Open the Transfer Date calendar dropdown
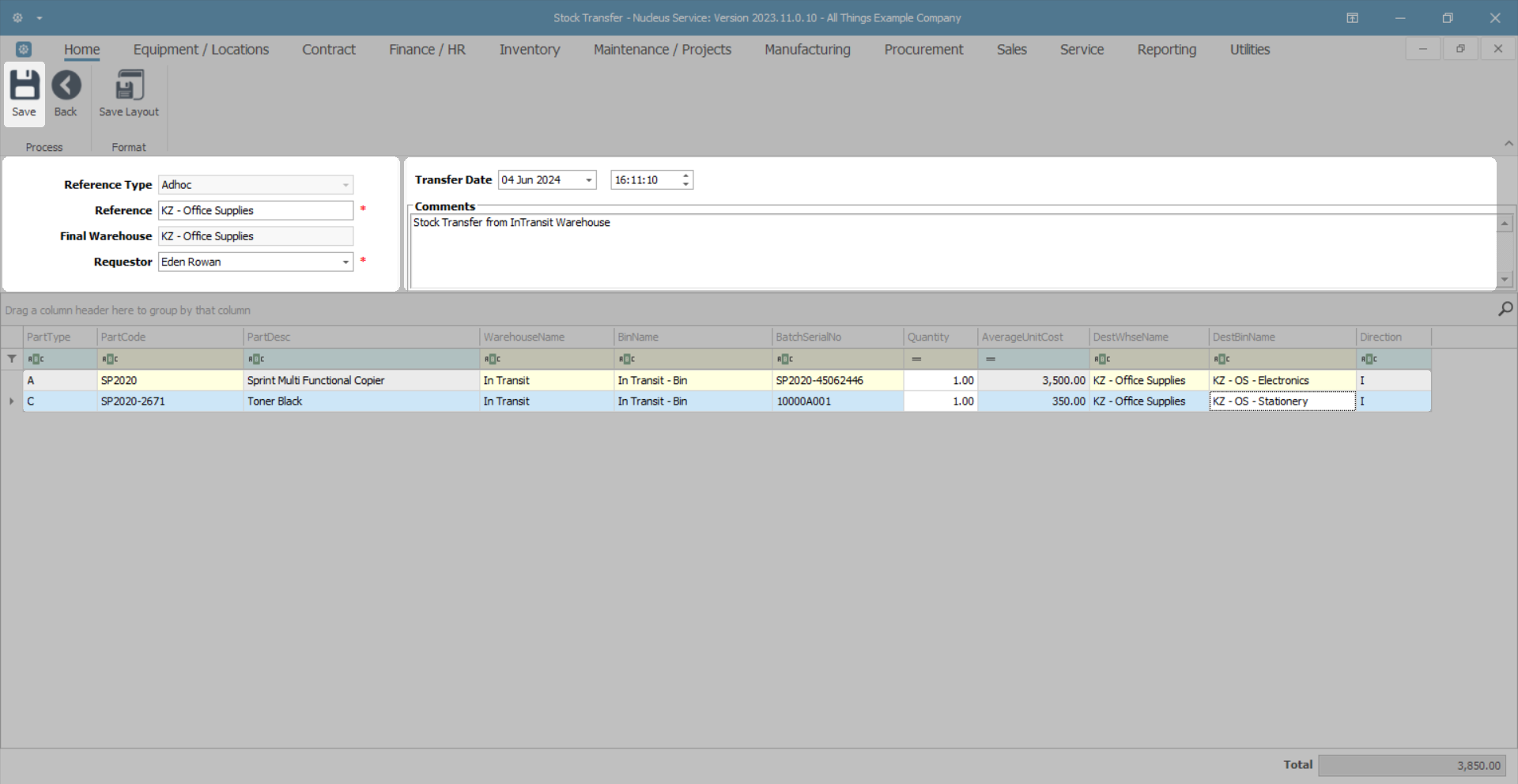The image size is (1518, 784). pos(588,180)
